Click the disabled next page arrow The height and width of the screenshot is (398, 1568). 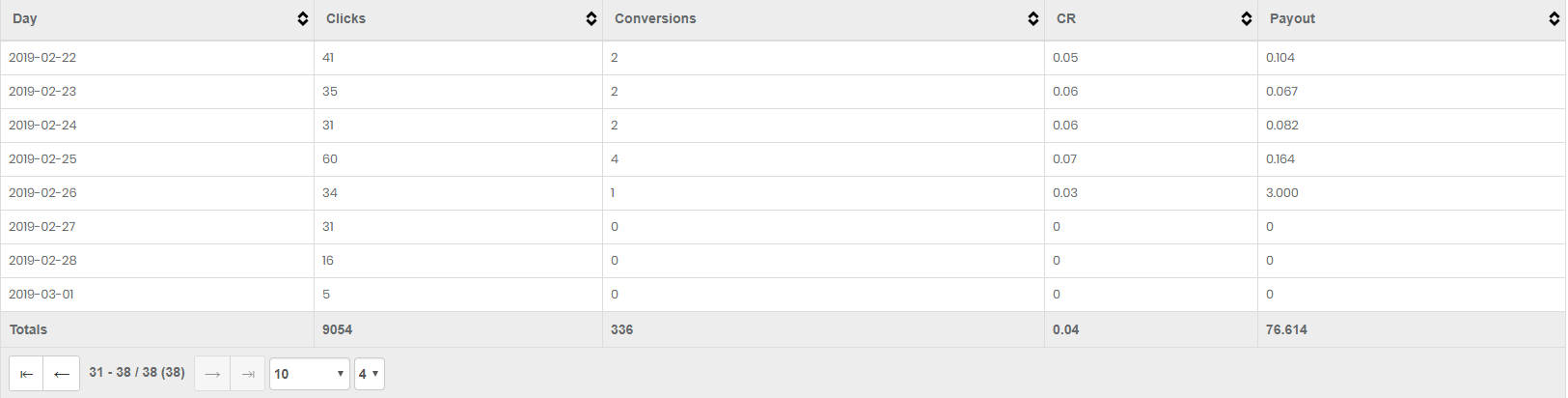[212, 374]
